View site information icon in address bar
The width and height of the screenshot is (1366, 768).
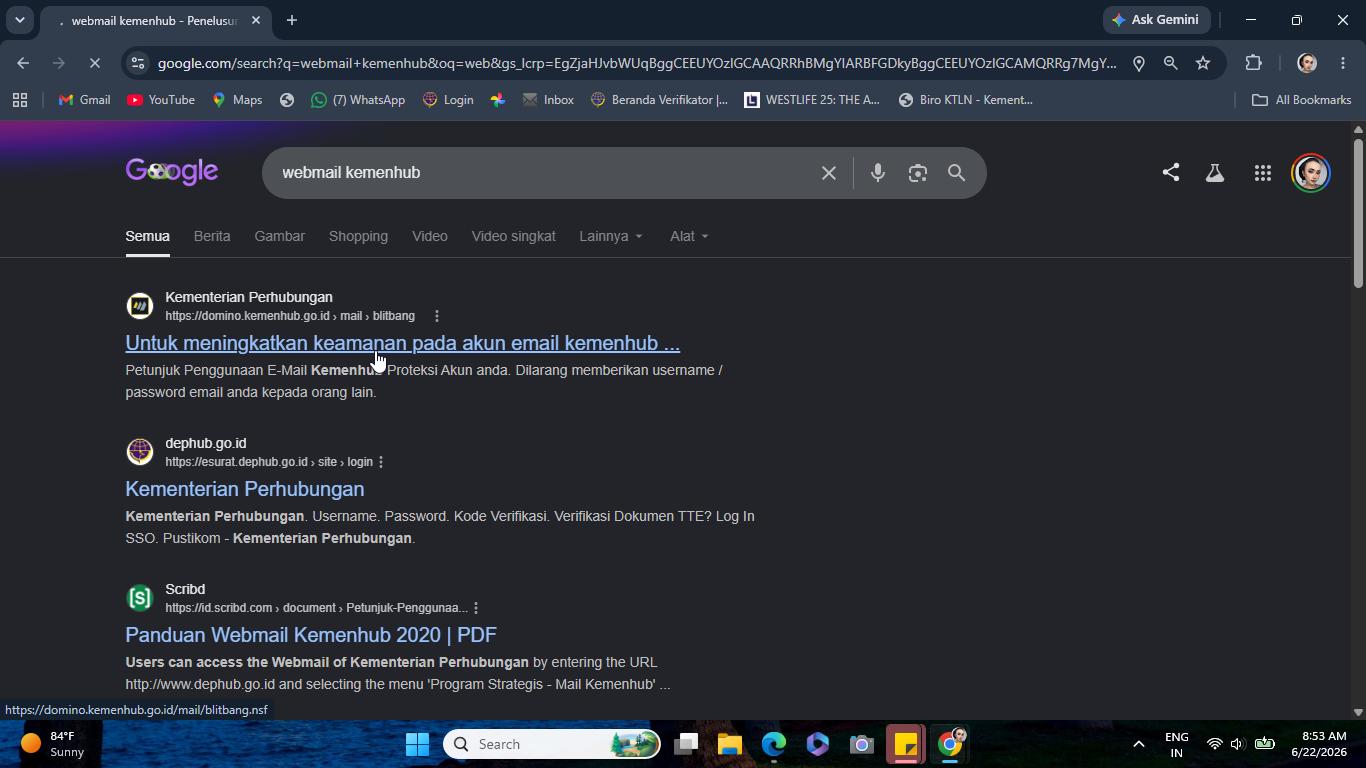(x=138, y=63)
